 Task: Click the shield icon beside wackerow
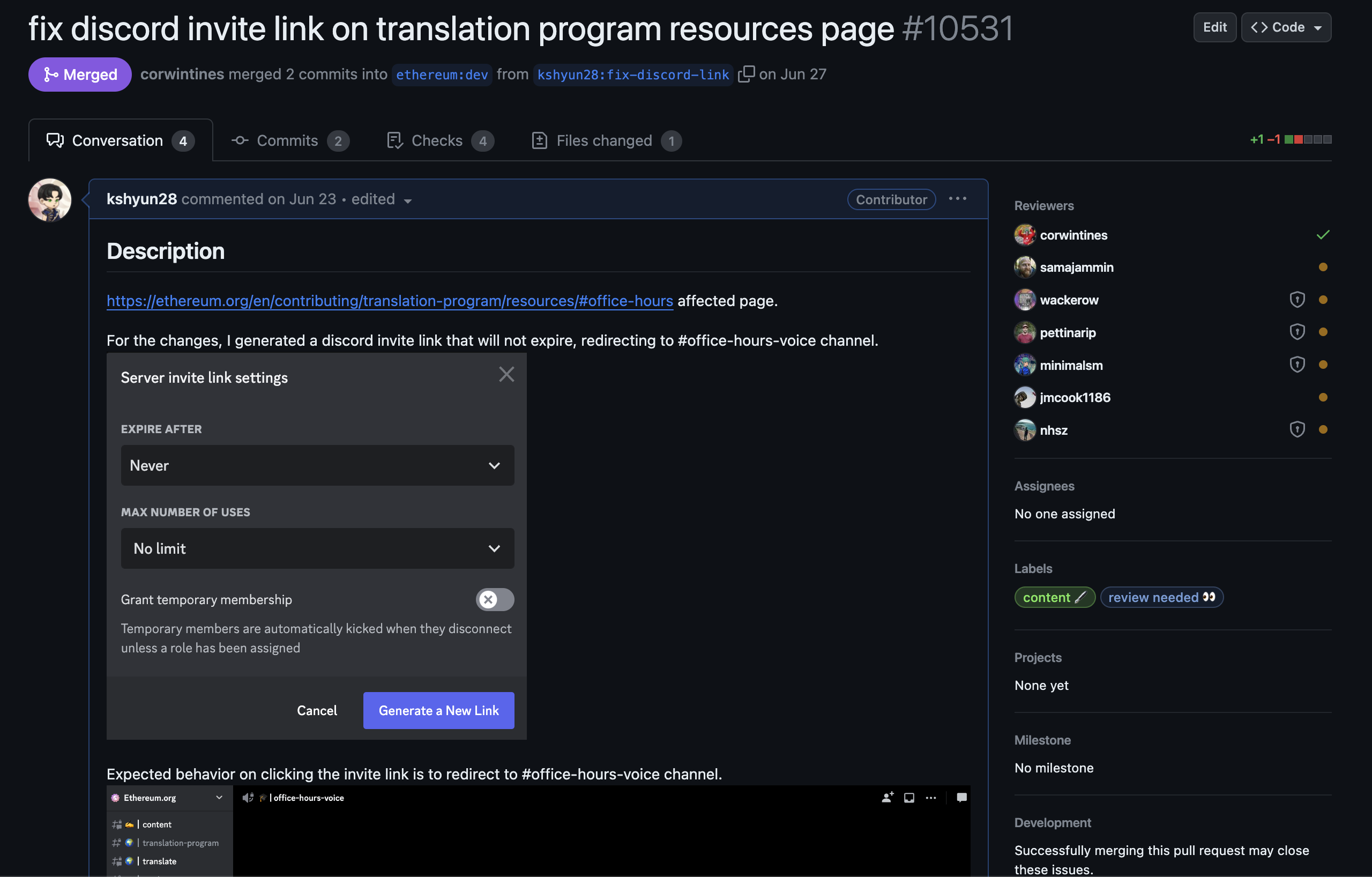click(1298, 299)
